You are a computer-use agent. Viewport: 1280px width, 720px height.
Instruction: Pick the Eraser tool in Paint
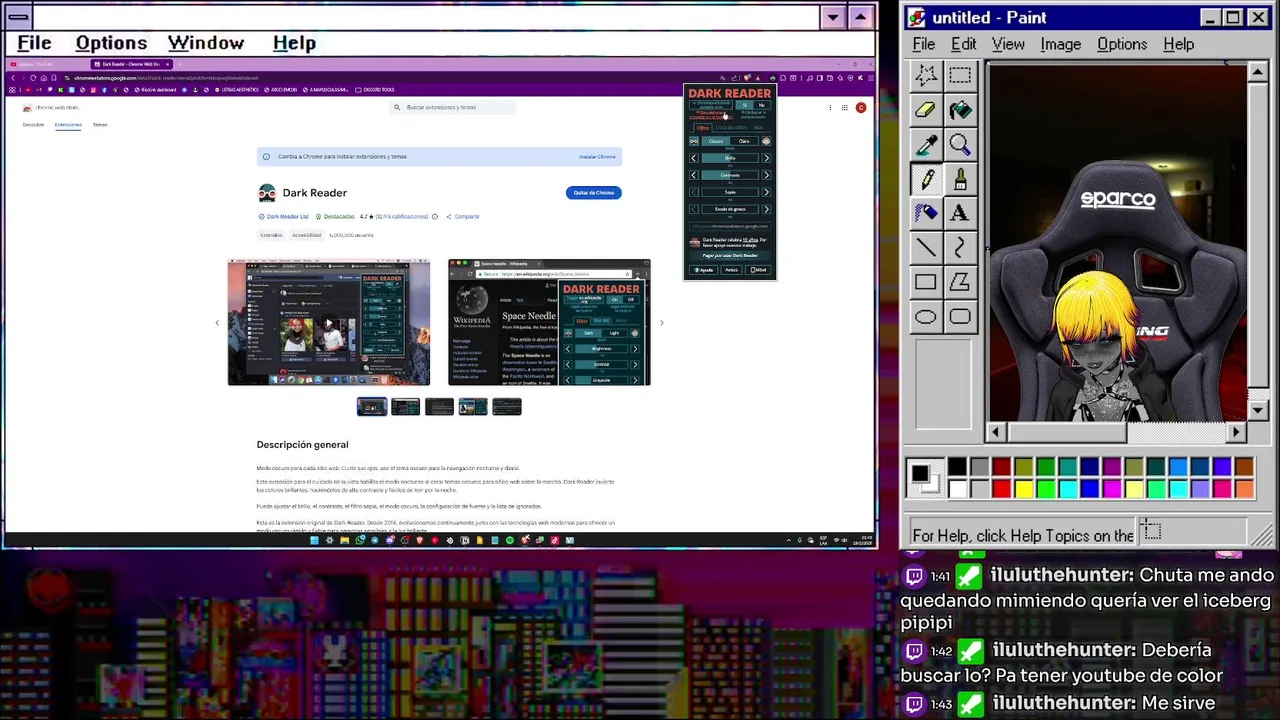[926, 110]
